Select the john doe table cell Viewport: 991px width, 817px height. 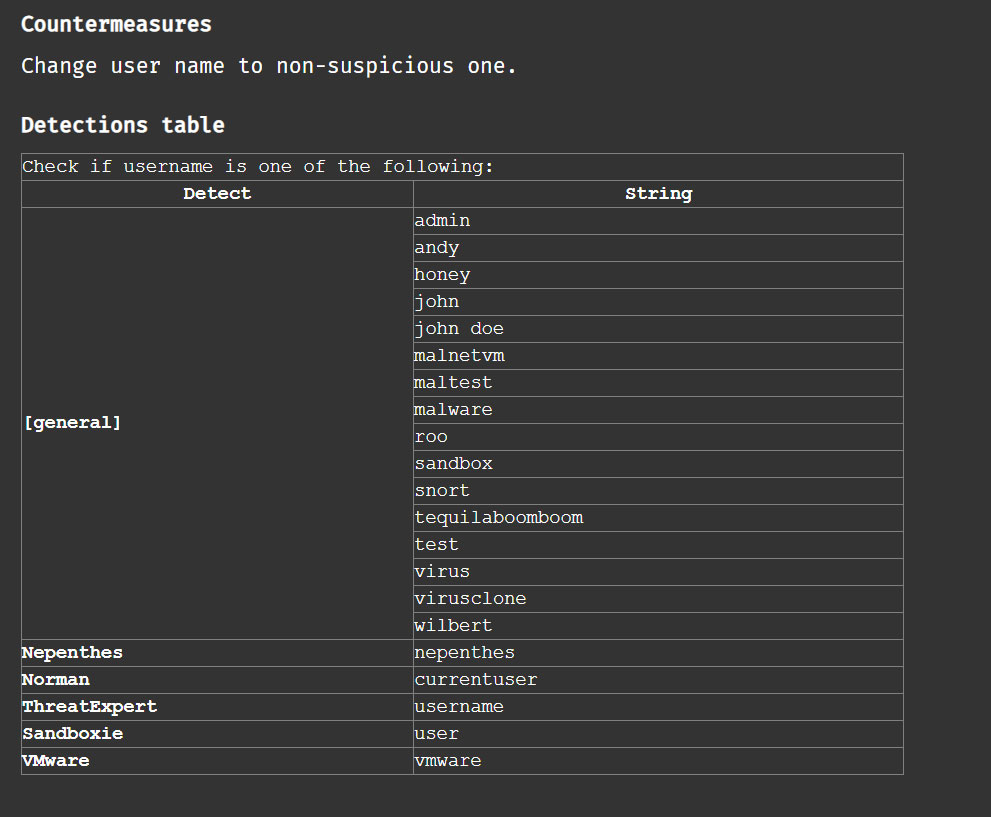point(658,329)
